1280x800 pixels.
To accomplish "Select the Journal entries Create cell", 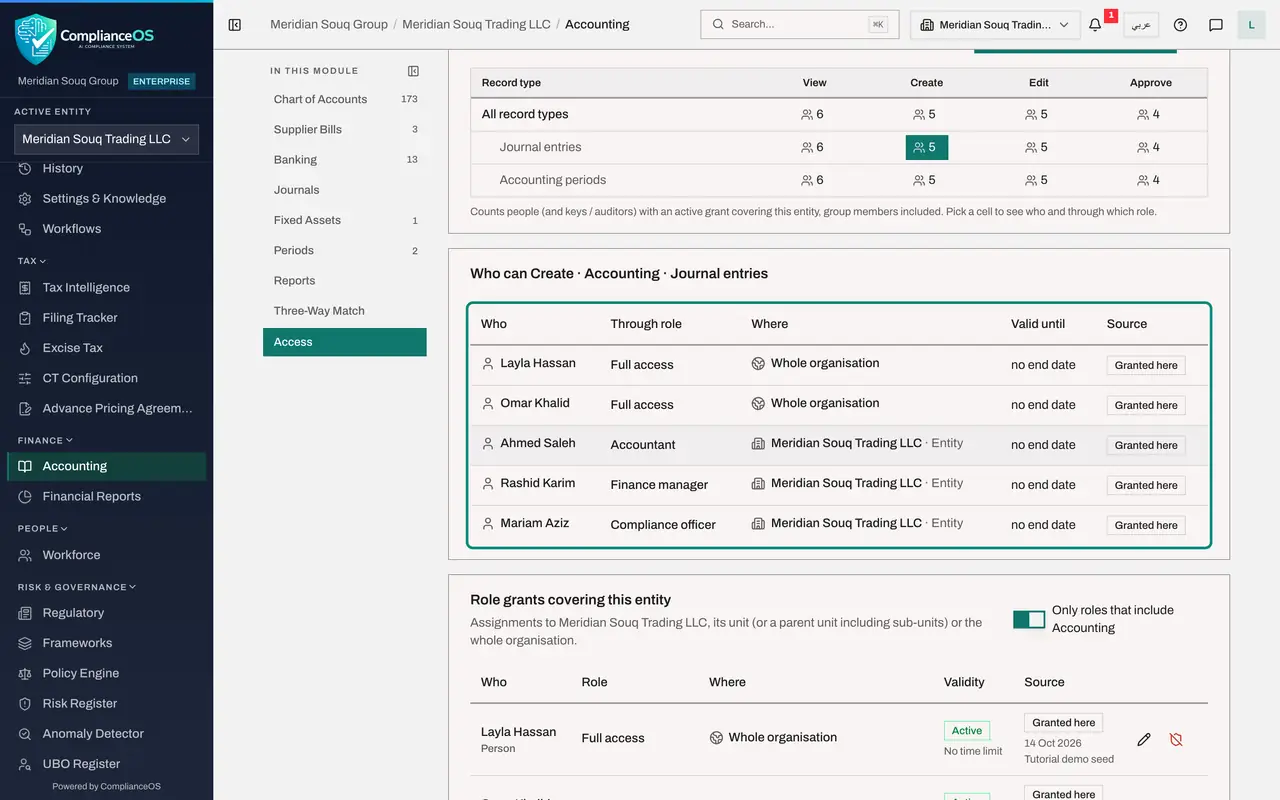I will pos(927,147).
